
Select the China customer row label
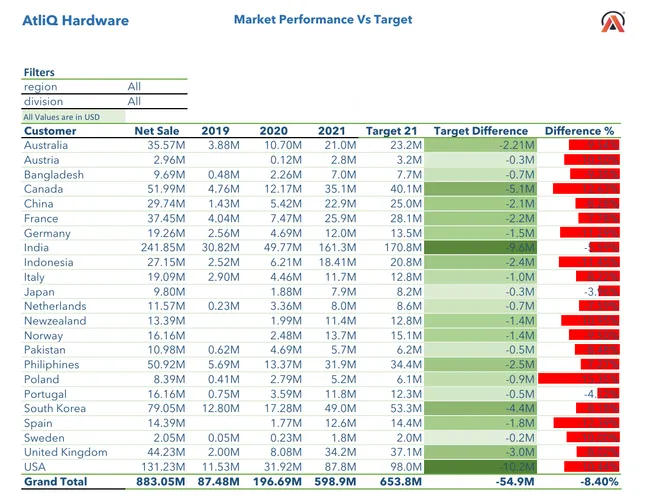[39, 204]
